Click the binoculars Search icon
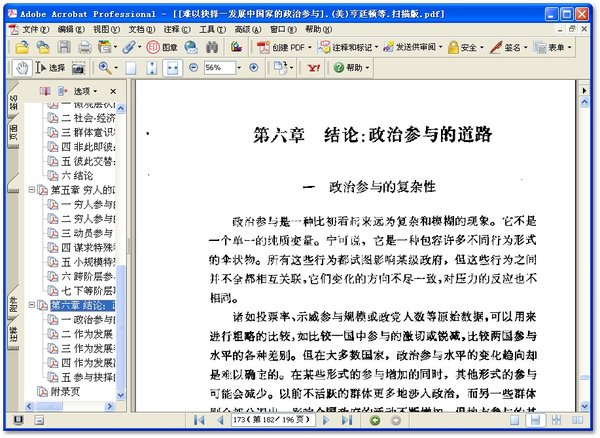 212,47
